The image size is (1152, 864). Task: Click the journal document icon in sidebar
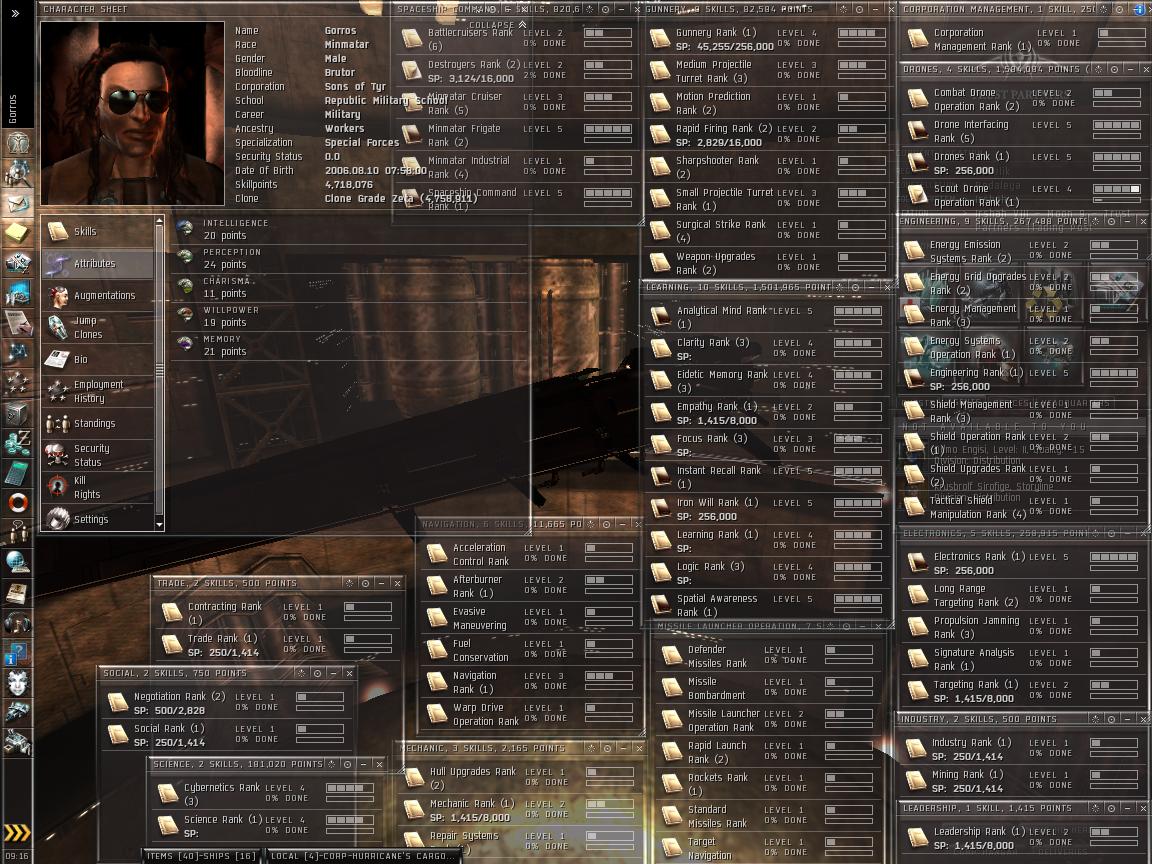coord(17,323)
